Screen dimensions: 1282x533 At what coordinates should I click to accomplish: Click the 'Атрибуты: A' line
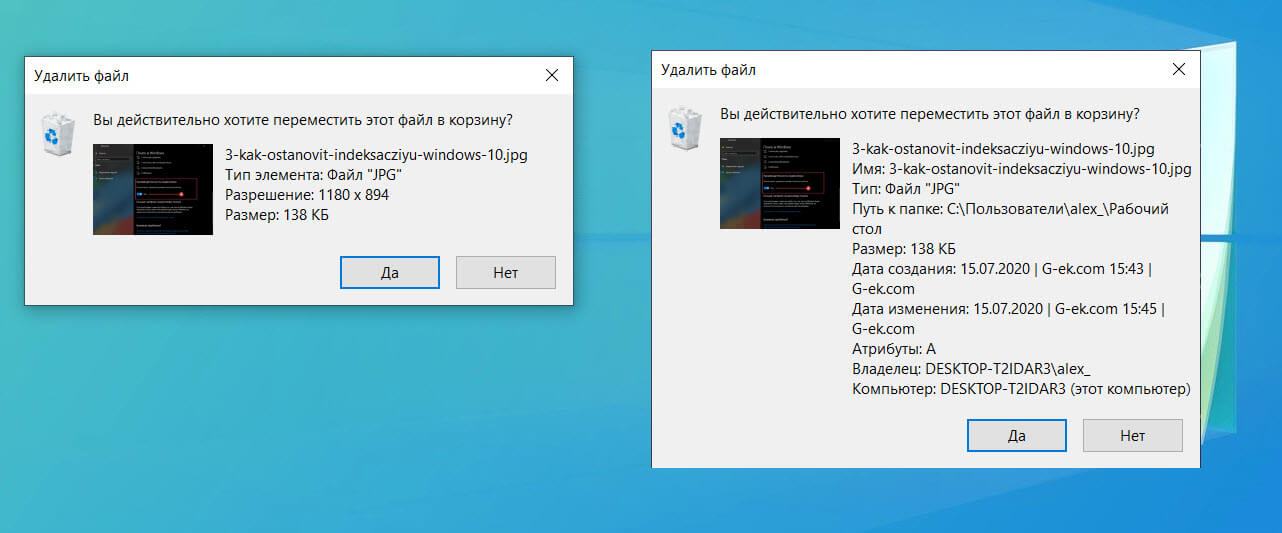tap(894, 349)
